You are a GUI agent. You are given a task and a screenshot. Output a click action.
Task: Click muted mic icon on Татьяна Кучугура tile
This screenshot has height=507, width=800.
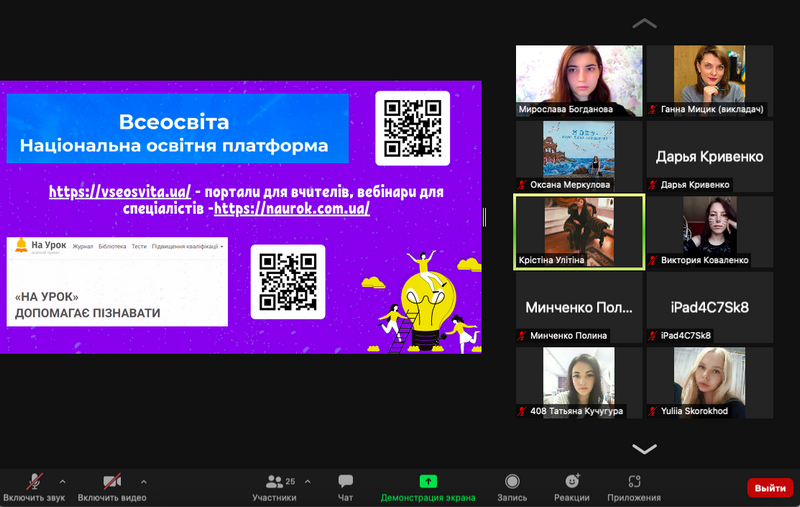(x=522, y=411)
